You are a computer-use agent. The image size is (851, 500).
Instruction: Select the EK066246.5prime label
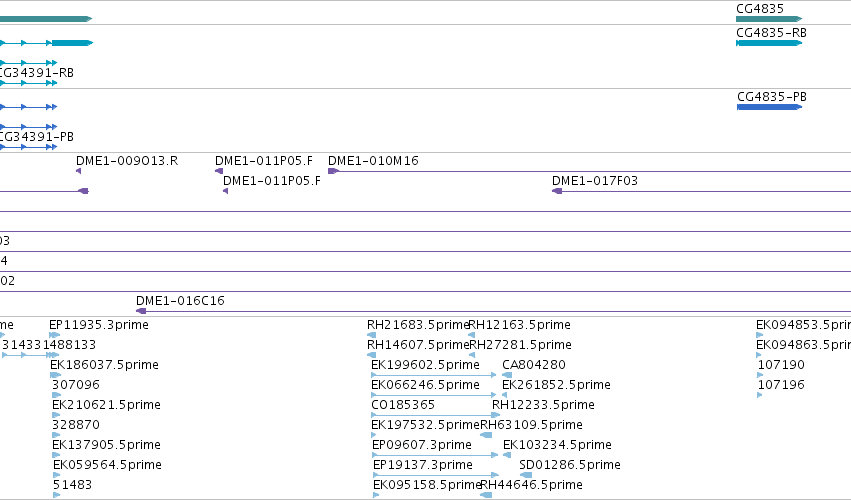coord(426,385)
